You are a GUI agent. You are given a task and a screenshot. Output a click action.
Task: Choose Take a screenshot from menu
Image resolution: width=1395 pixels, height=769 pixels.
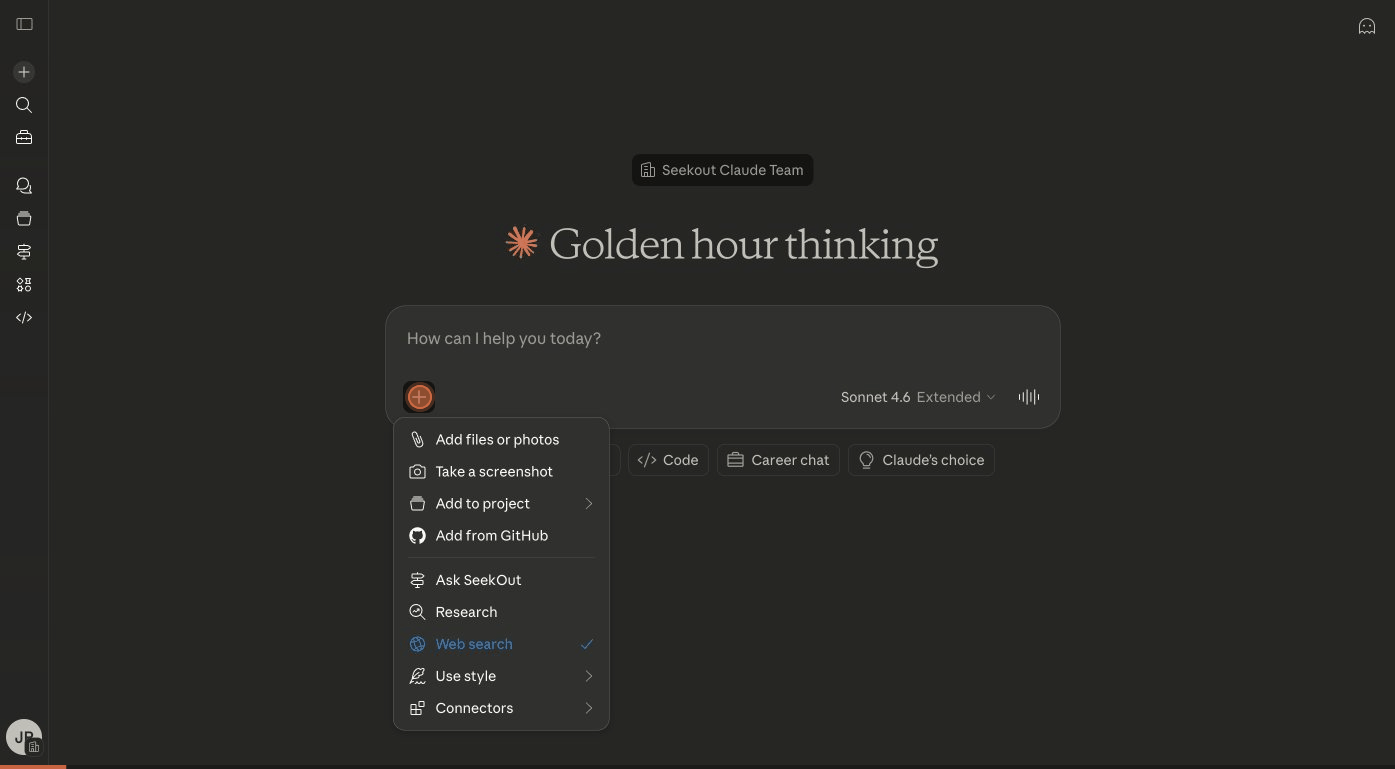(x=494, y=472)
